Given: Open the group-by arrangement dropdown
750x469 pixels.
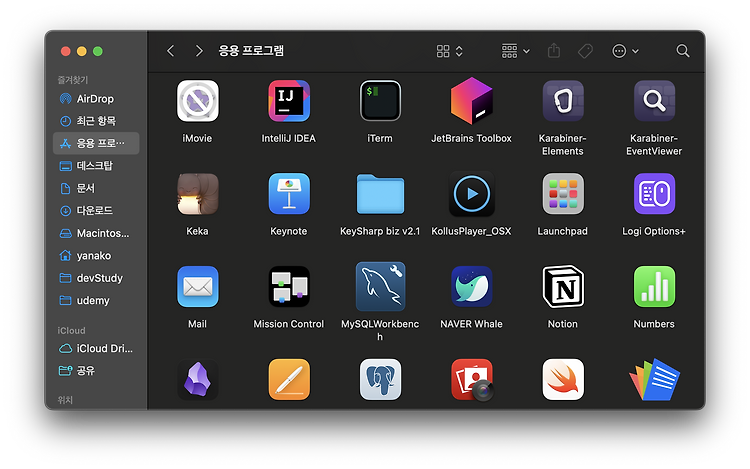Looking at the screenshot, I should click(515, 51).
